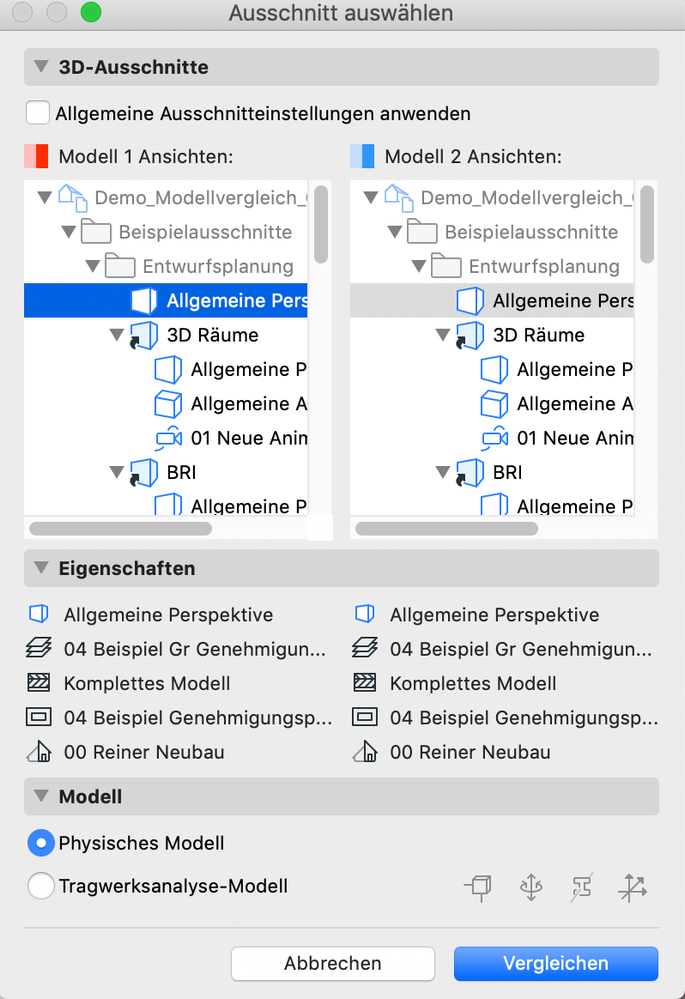Click the 01 Neue Animation camera icon in Modell 1
This screenshot has width=685, height=999.
[x=168, y=438]
